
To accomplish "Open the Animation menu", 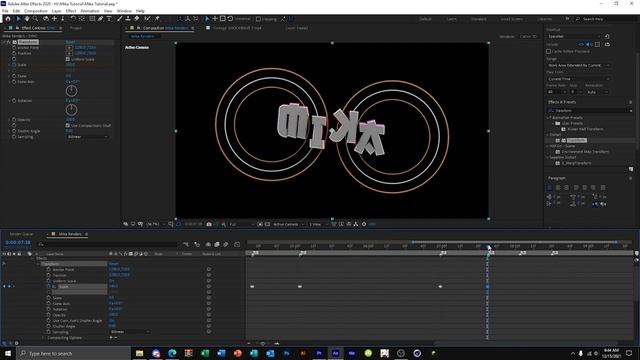I will [x=90, y=11].
